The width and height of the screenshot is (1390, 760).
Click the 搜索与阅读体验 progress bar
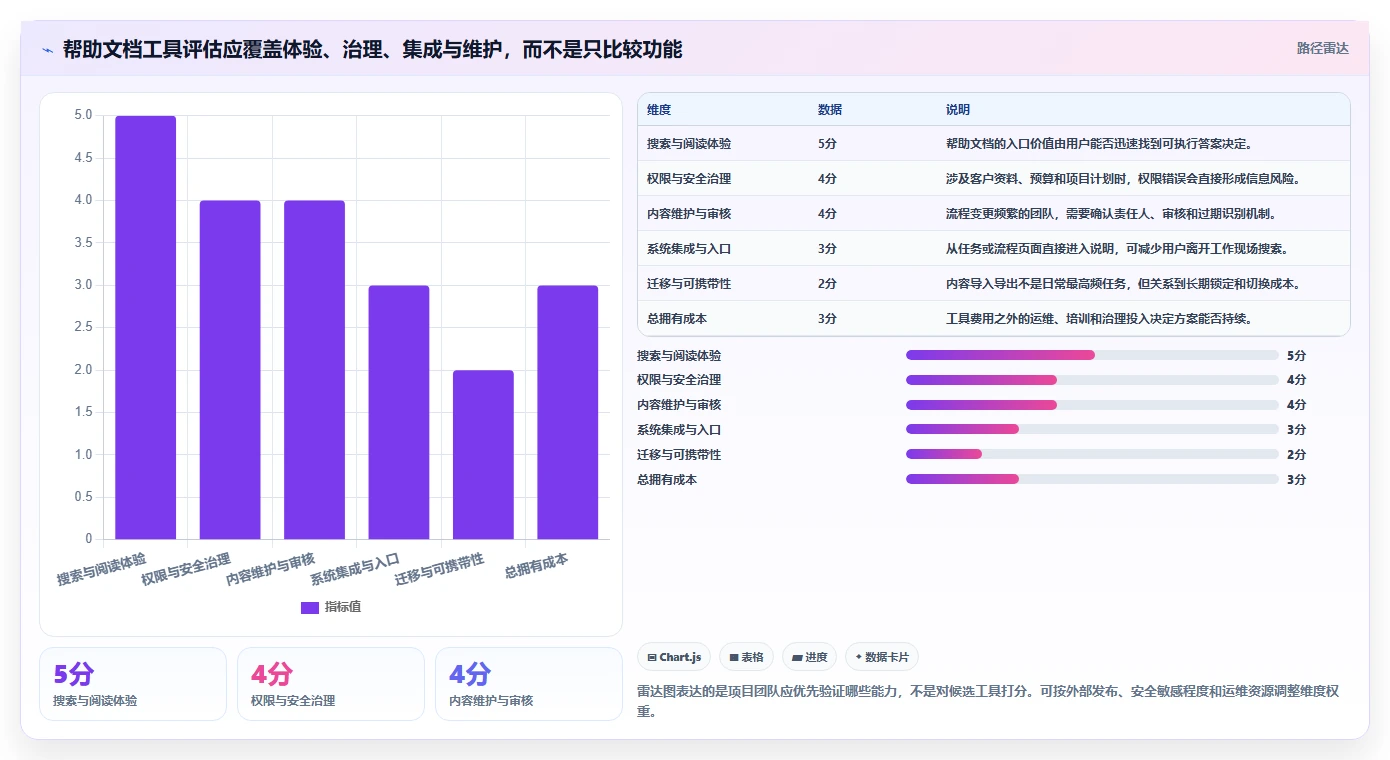pos(1092,355)
